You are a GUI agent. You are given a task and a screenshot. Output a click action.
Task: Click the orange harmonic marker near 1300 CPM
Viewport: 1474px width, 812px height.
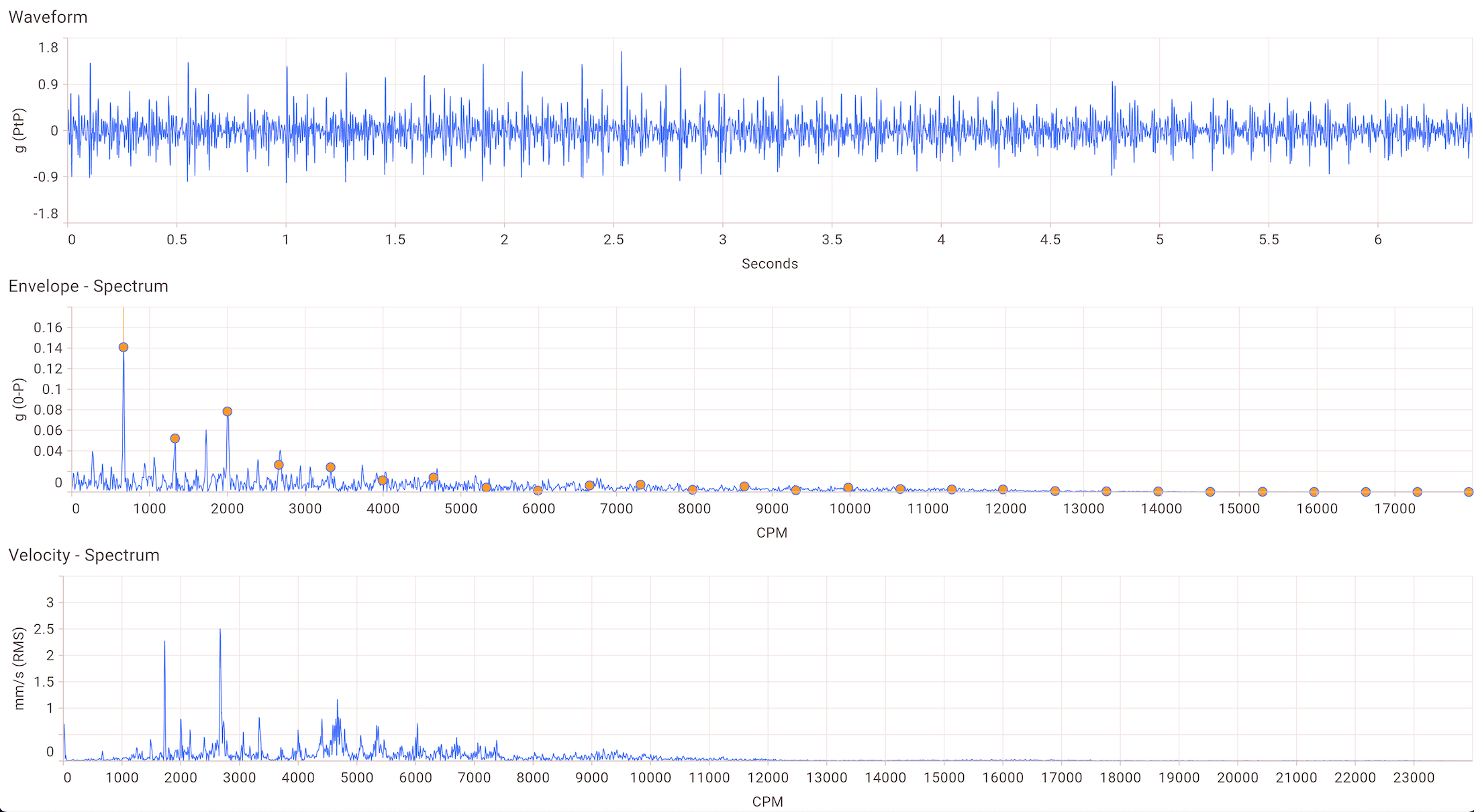[175, 439]
